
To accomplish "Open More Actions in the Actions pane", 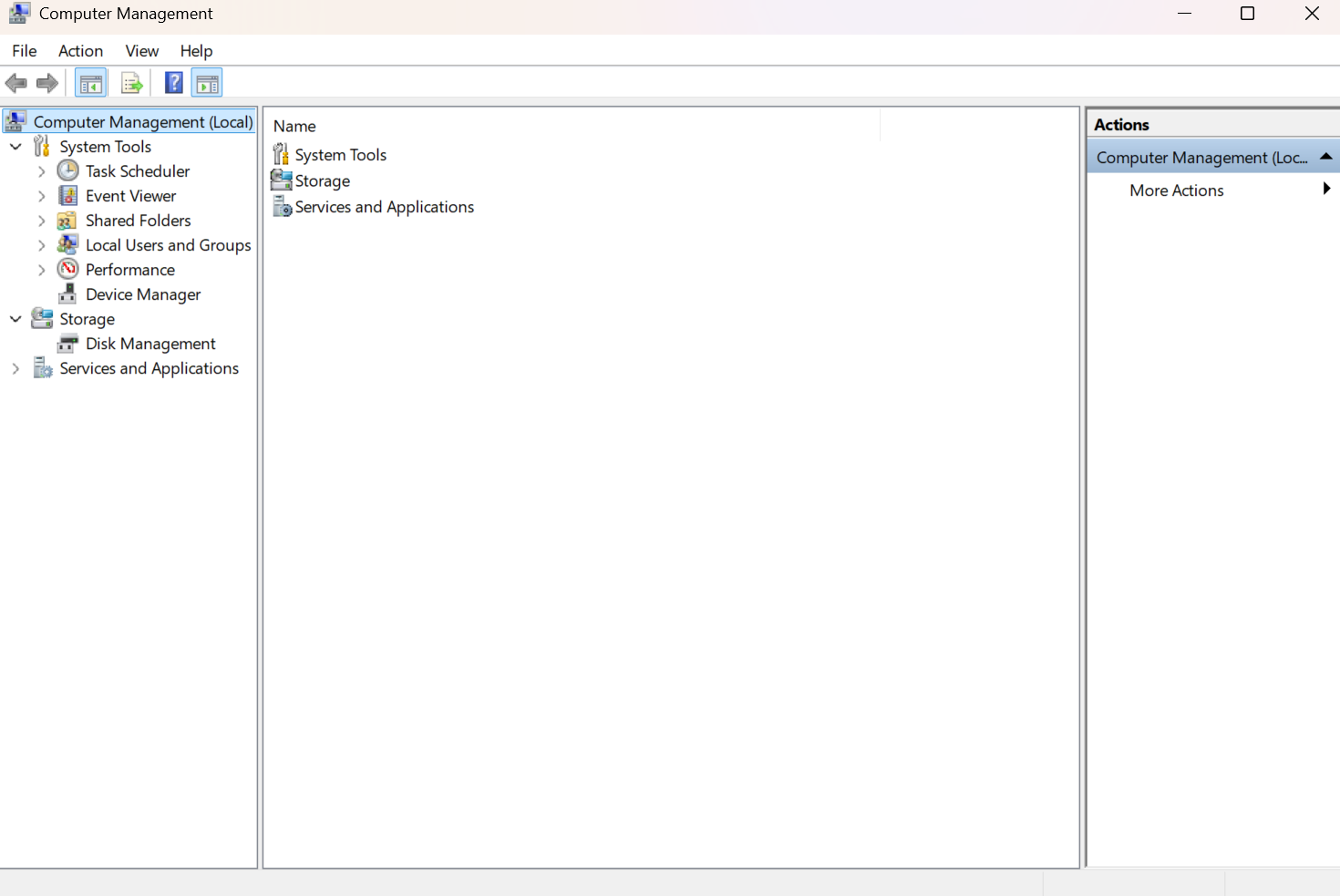I will coord(1176,190).
